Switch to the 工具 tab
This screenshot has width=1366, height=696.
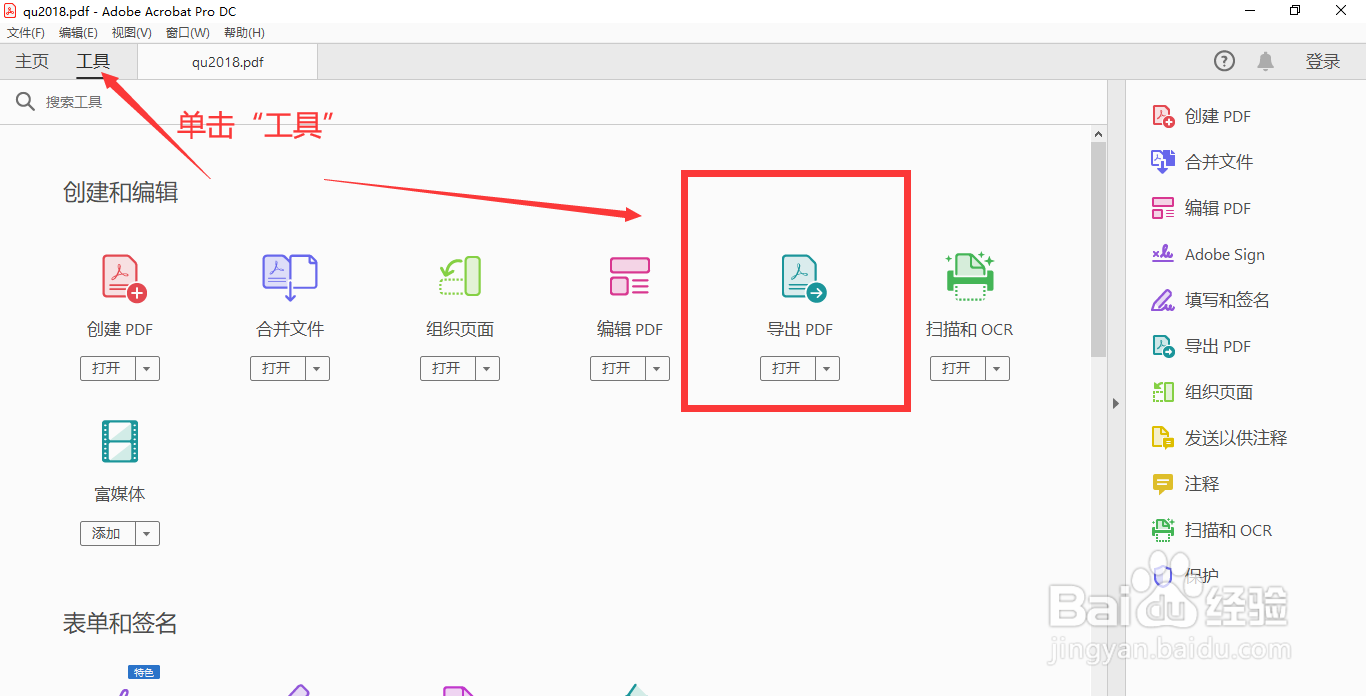(x=93, y=61)
